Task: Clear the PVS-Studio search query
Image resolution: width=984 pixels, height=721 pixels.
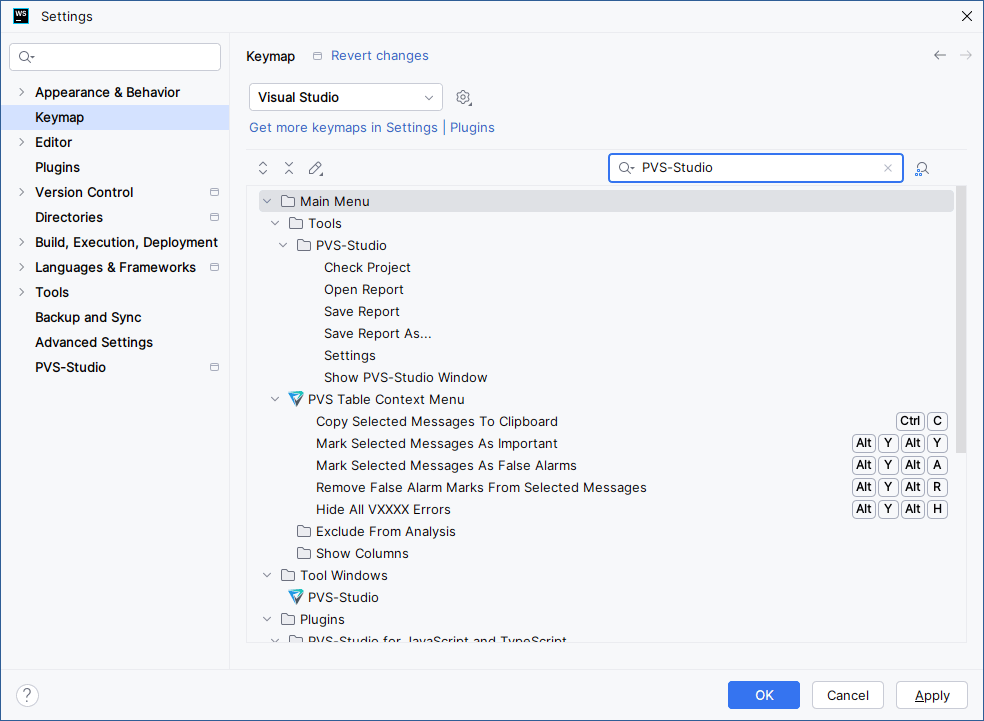Action: [x=888, y=167]
